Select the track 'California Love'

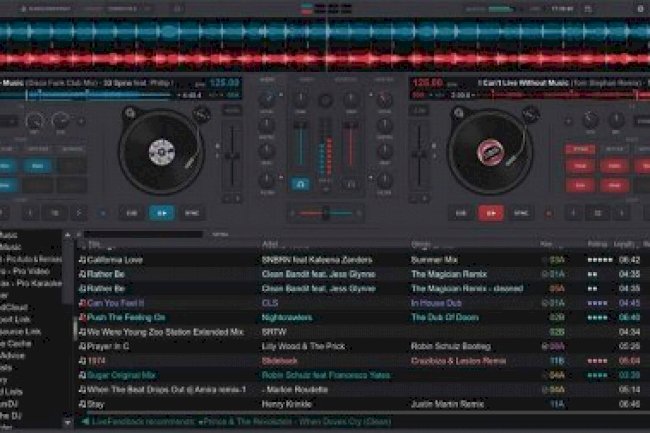pyautogui.click(x=115, y=260)
